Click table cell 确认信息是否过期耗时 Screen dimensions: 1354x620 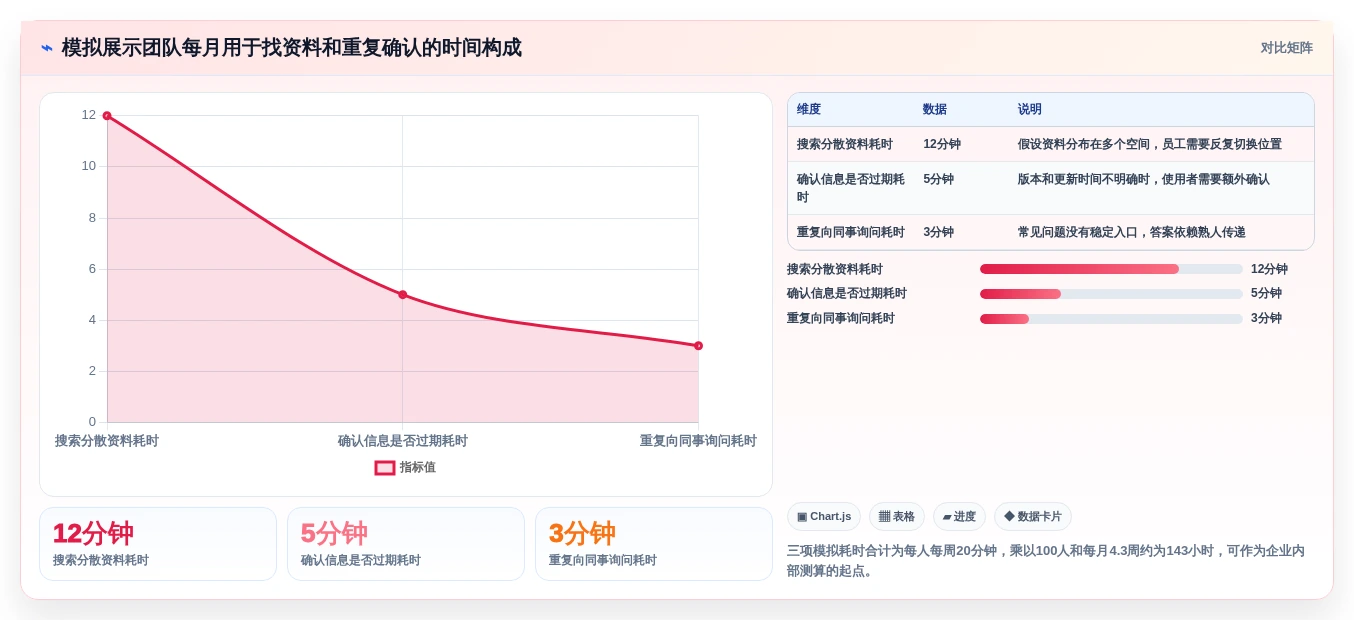(x=851, y=188)
